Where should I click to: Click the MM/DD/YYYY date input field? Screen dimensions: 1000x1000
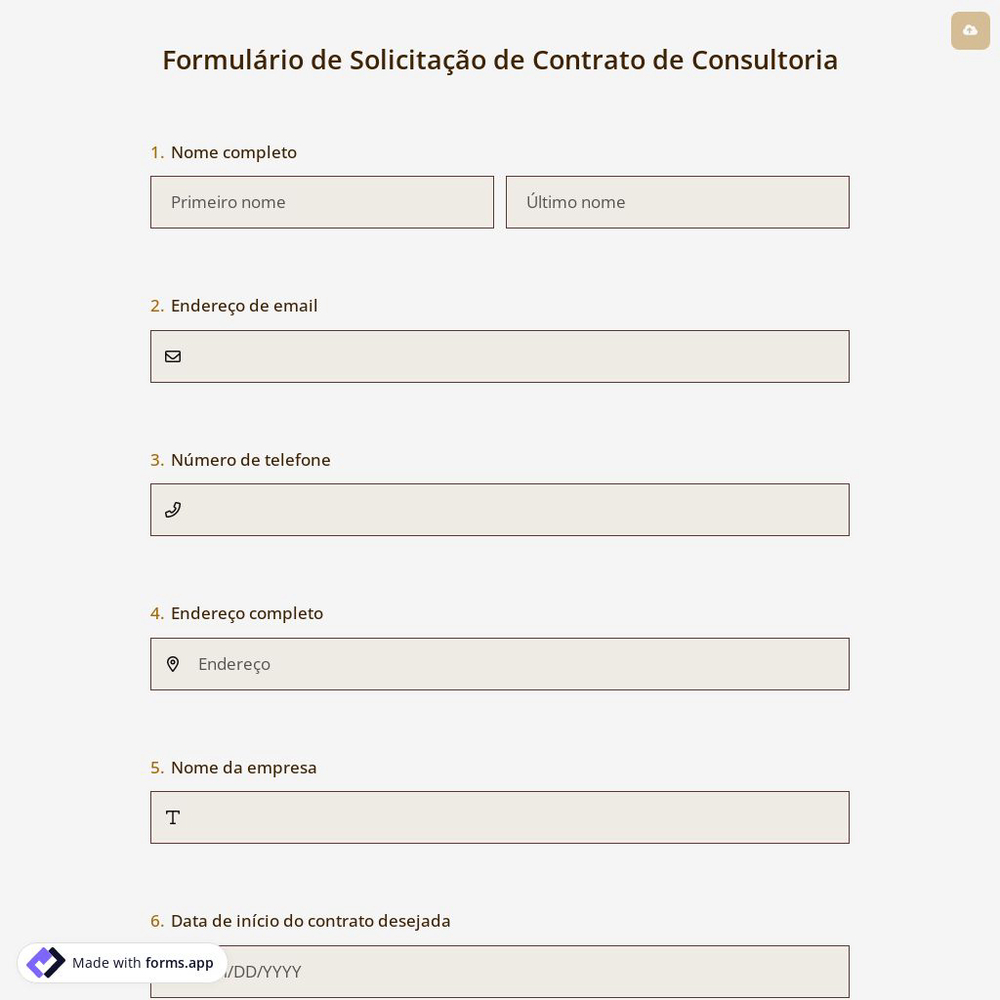pyautogui.click(x=500, y=971)
